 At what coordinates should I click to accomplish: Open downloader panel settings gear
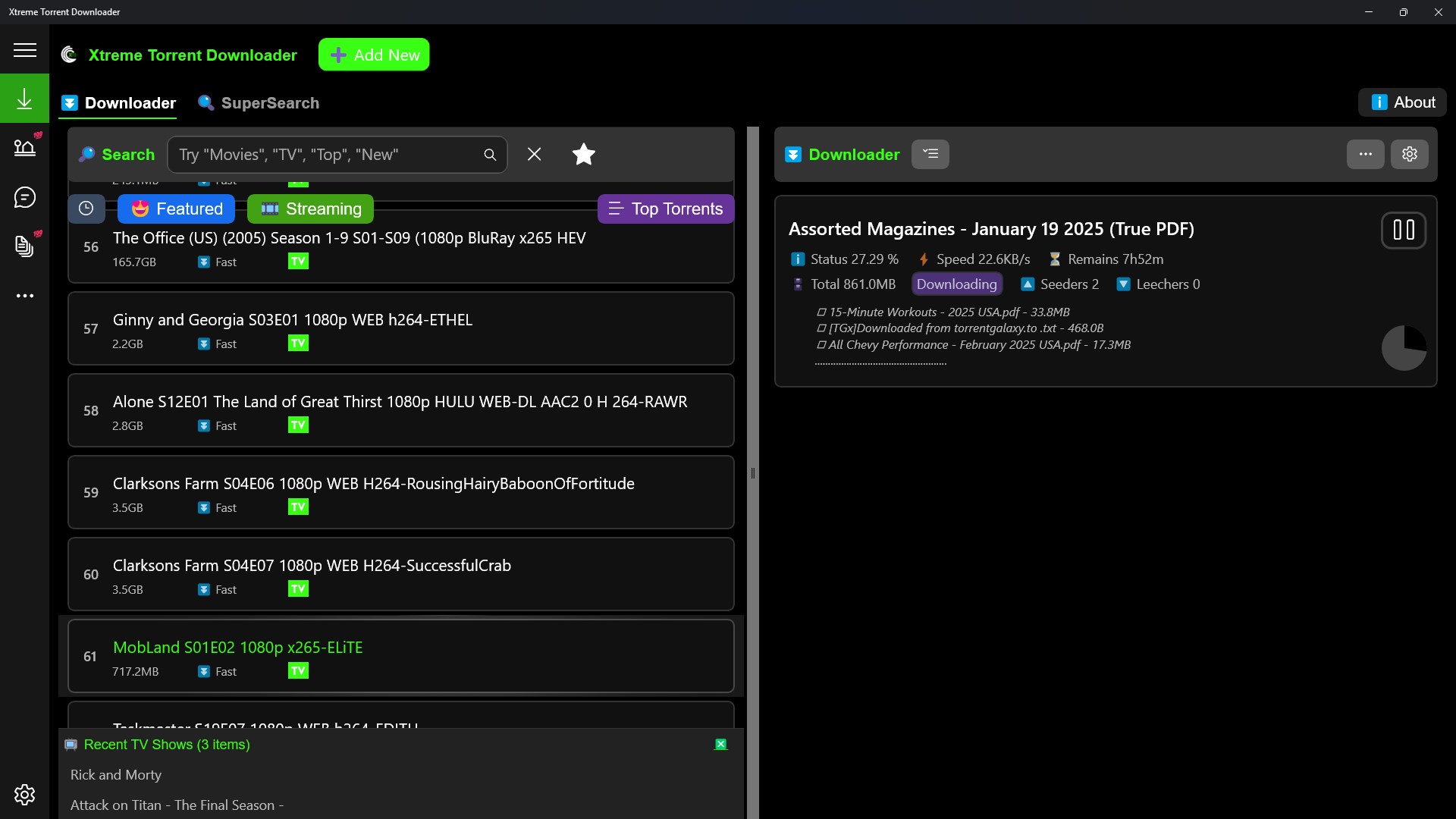click(x=1410, y=155)
